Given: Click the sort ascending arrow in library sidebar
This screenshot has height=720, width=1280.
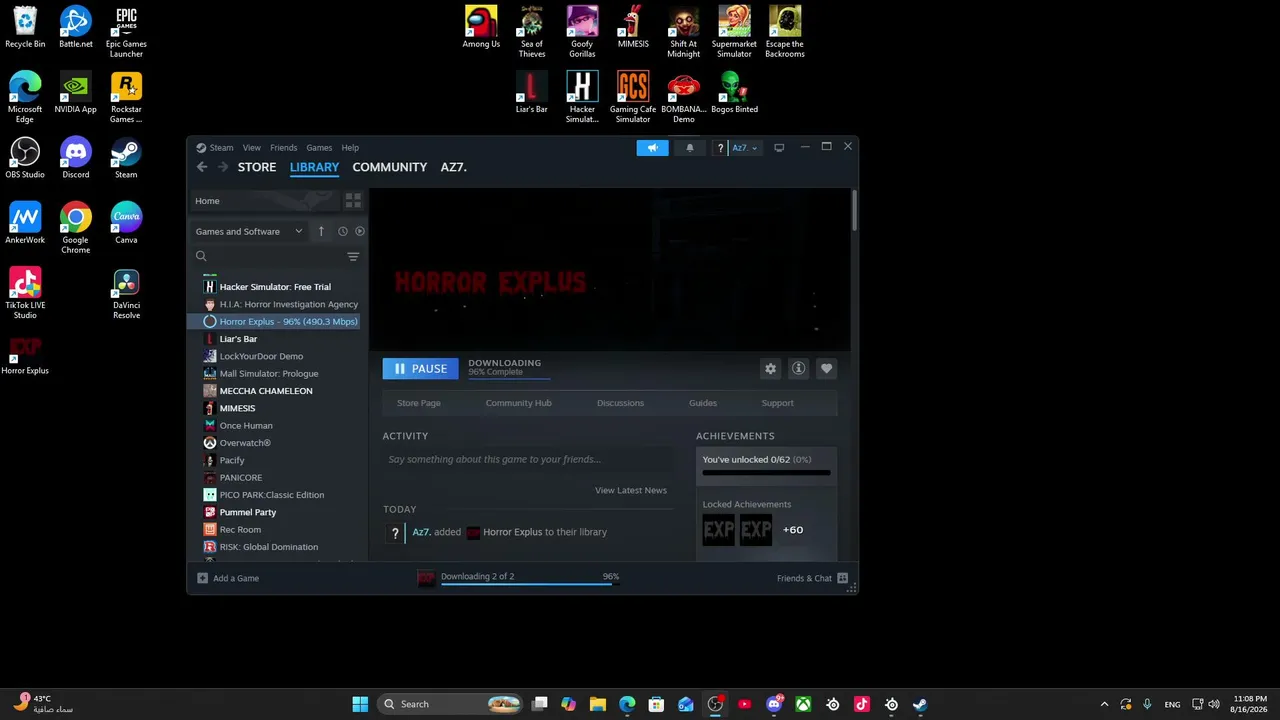Looking at the screenshot, I should coord(321,231).
